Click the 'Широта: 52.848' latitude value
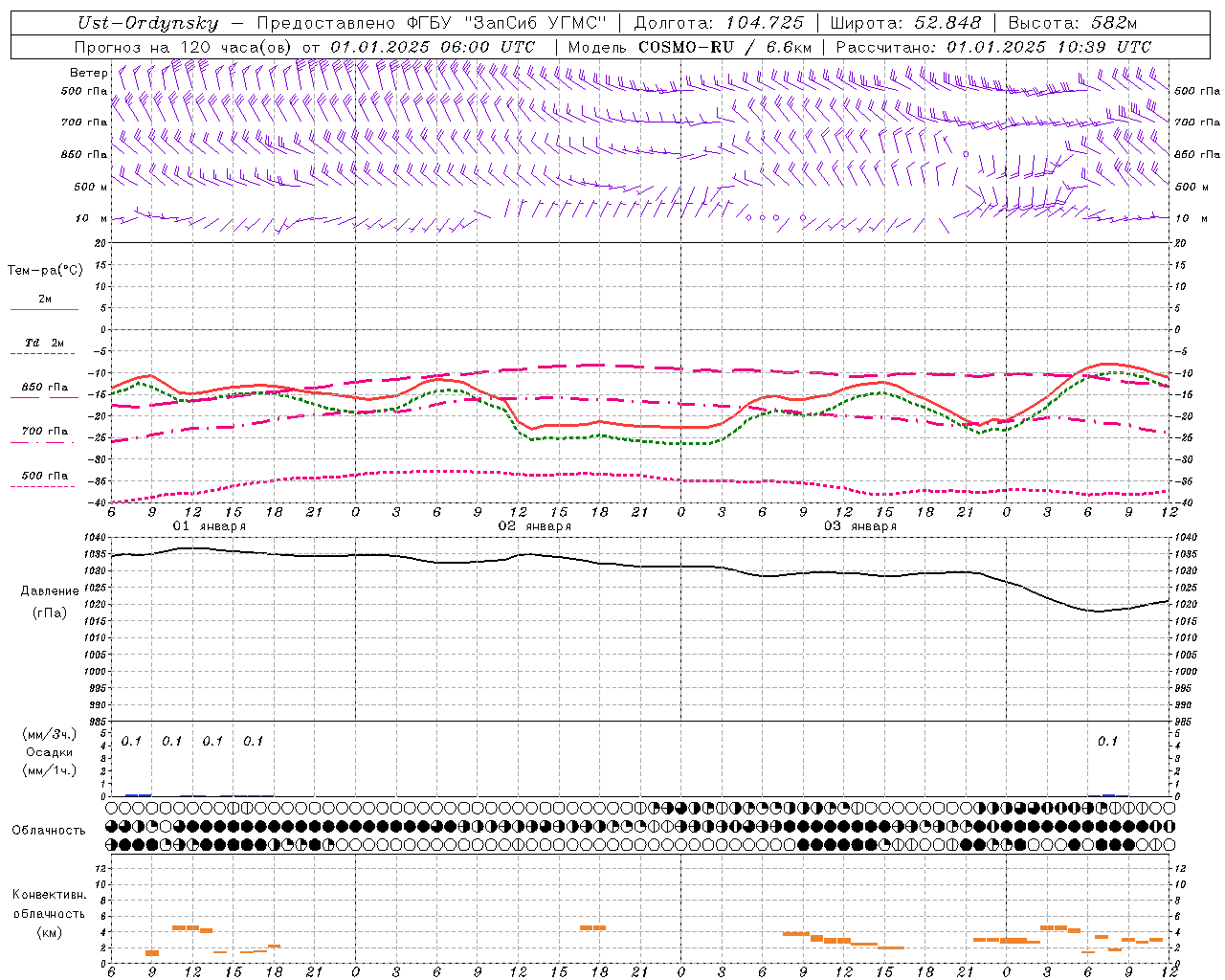 (905, 23)
